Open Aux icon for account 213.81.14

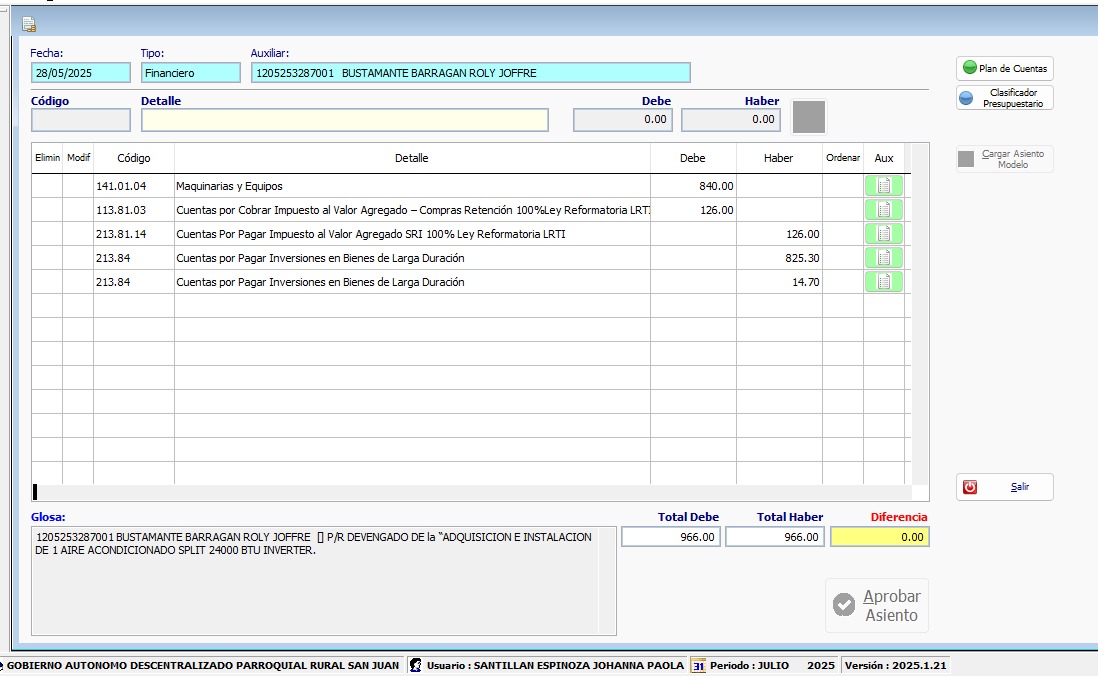[883, 234]
